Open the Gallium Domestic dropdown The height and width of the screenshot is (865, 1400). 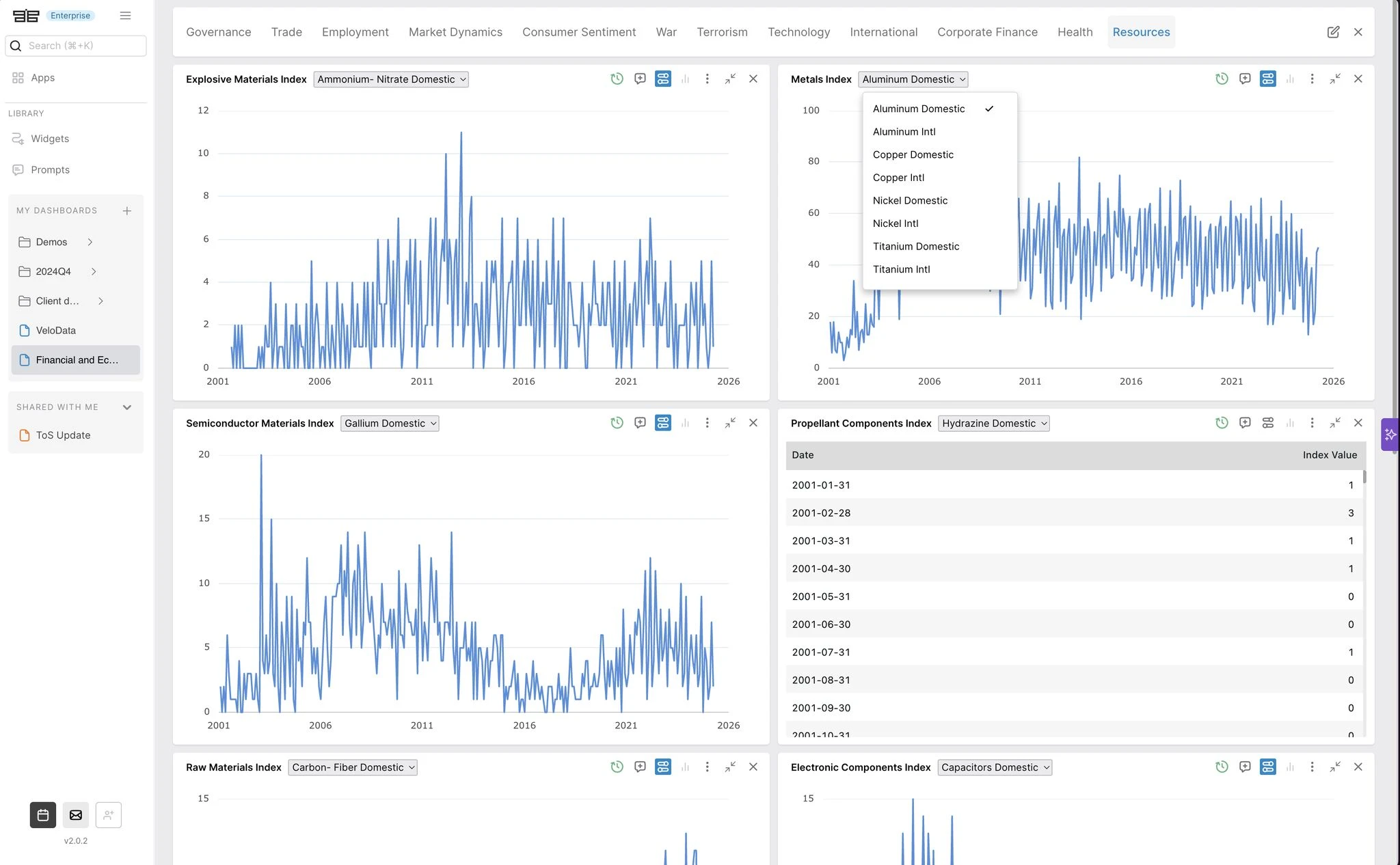pos(390,424)
